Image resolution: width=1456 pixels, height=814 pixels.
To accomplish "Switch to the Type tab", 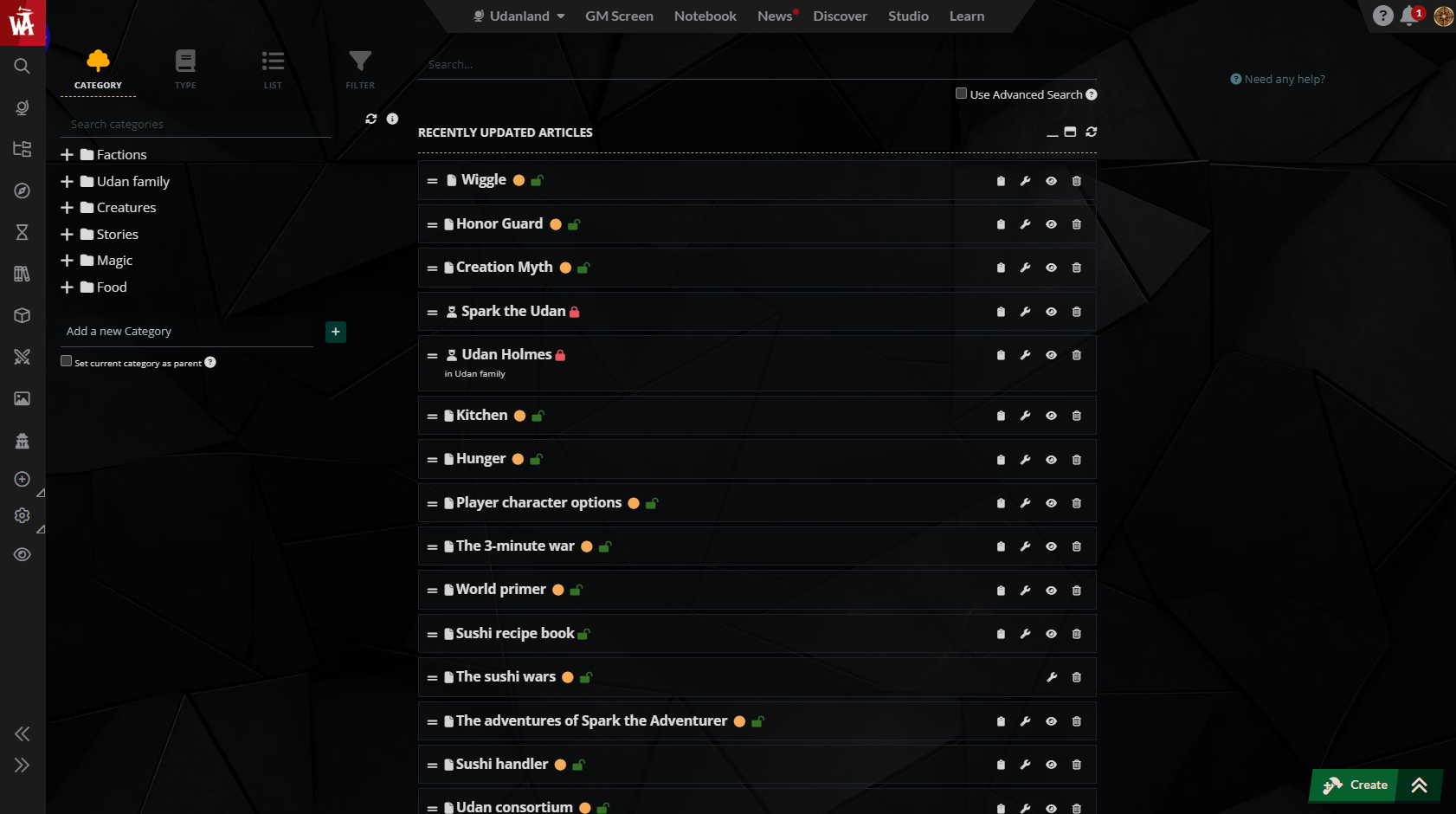I will click(185, 68).
